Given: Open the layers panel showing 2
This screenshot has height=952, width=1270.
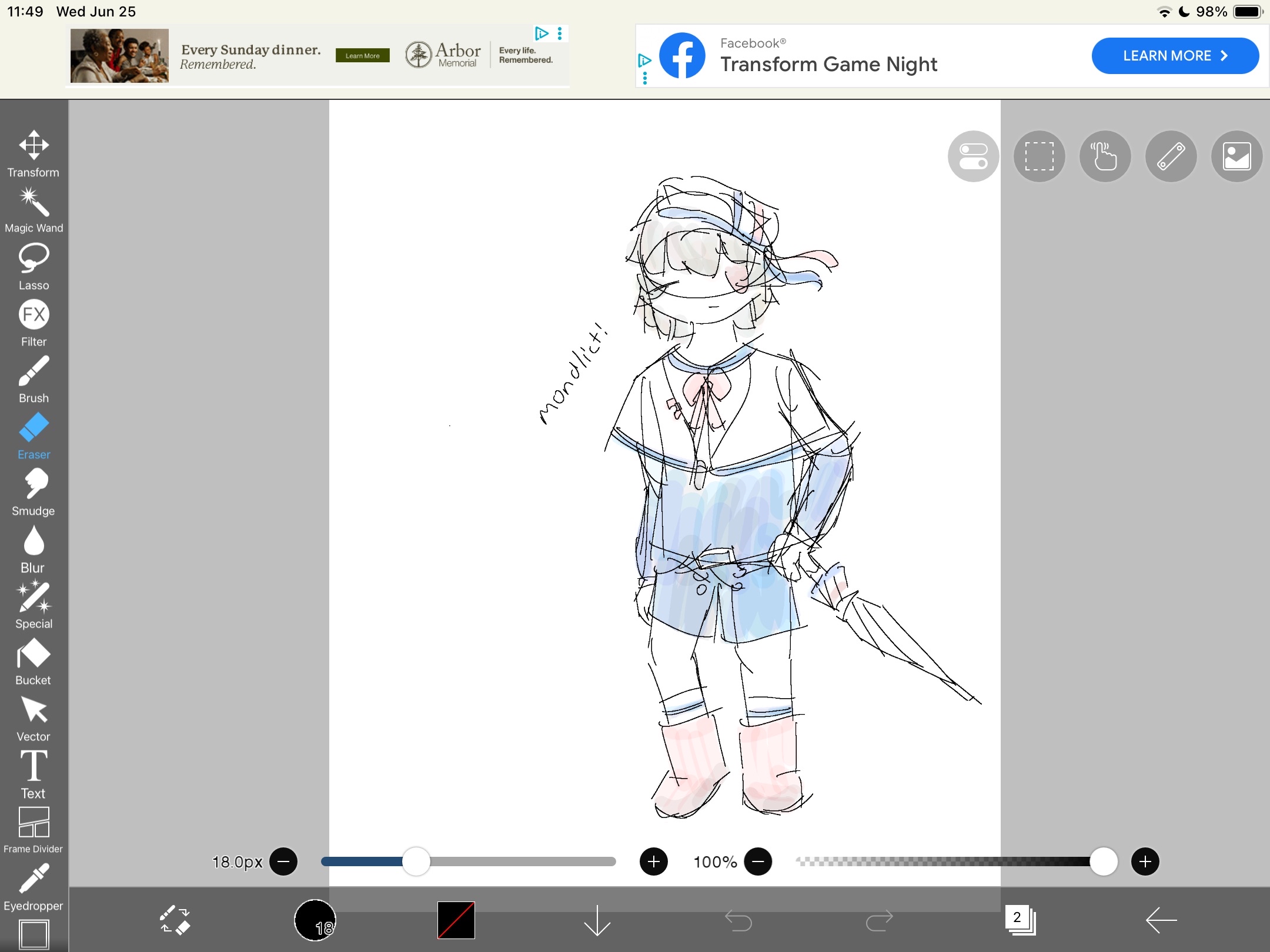Looking at the screenshot, I should tap(1021, 920).
